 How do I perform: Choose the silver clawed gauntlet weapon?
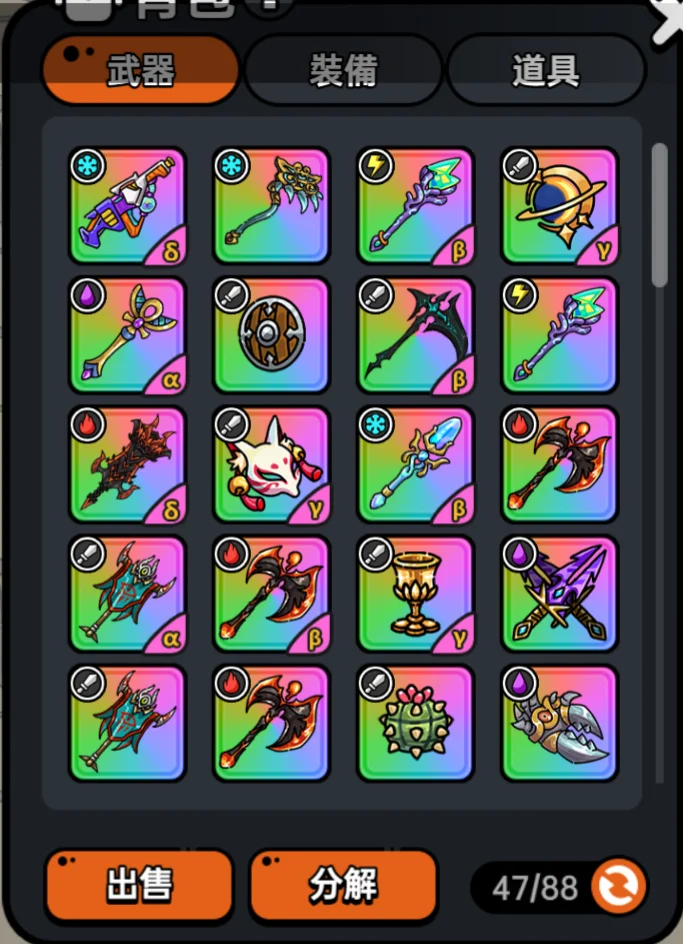[560, 724]
